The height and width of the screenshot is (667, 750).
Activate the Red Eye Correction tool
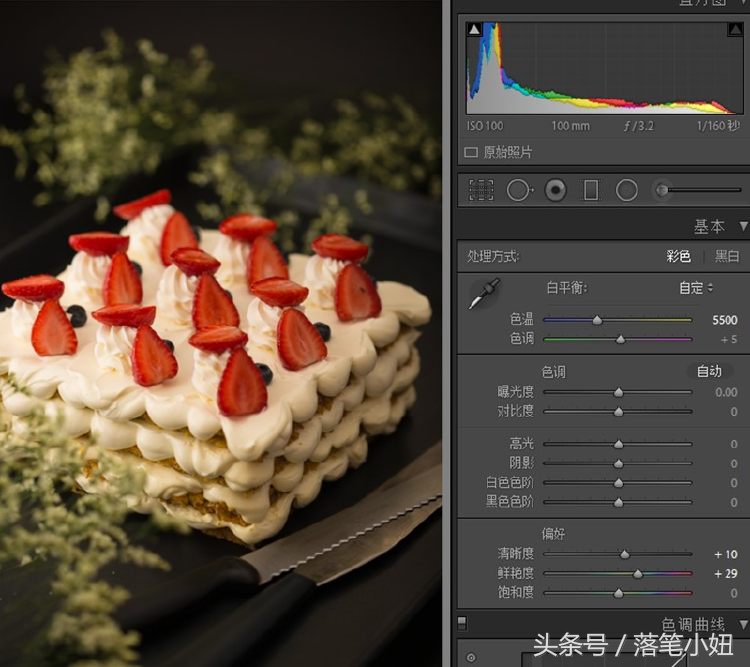tap(555, 190)
